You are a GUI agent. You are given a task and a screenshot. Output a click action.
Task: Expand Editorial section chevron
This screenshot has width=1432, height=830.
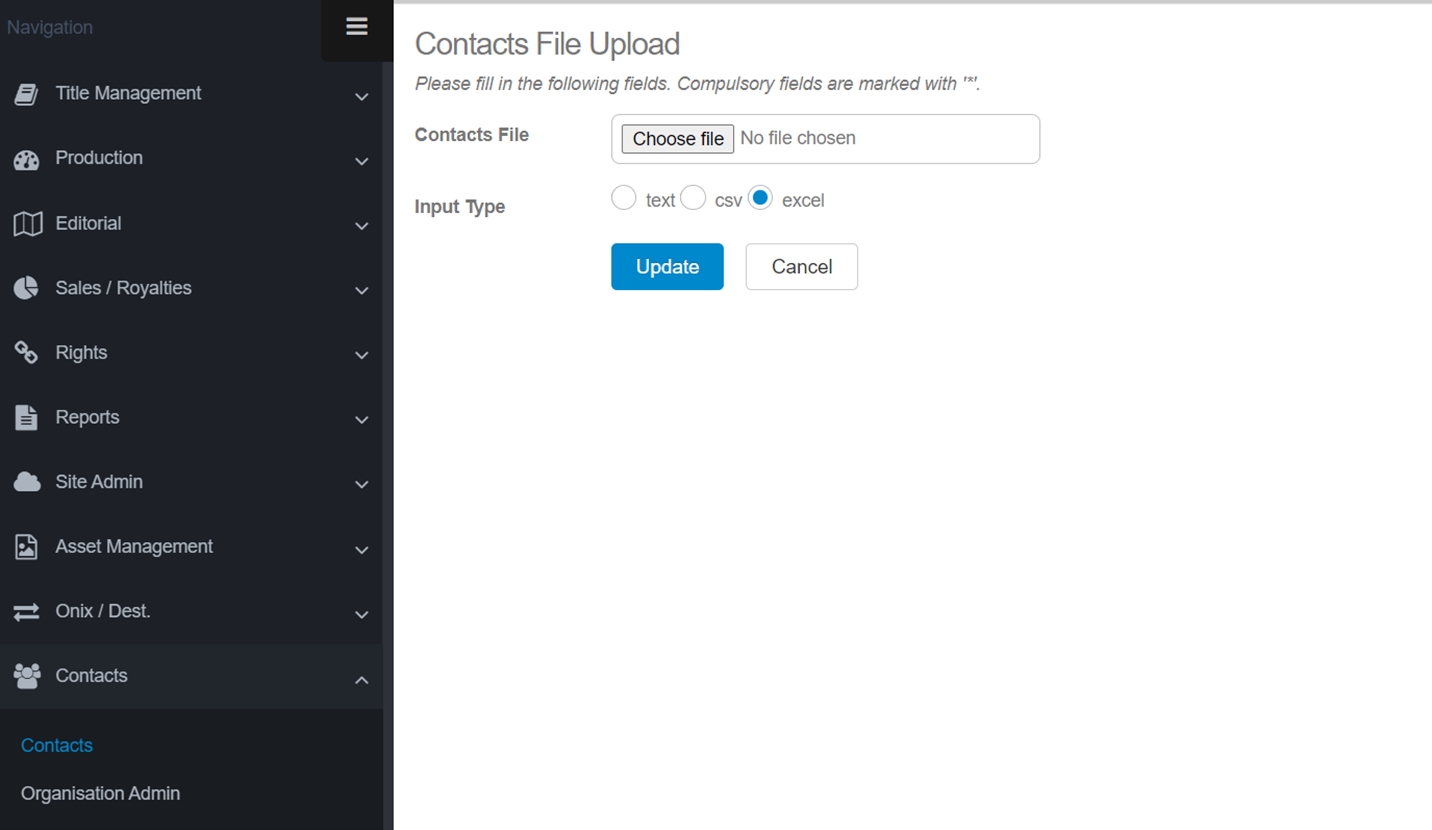point(362,226)
